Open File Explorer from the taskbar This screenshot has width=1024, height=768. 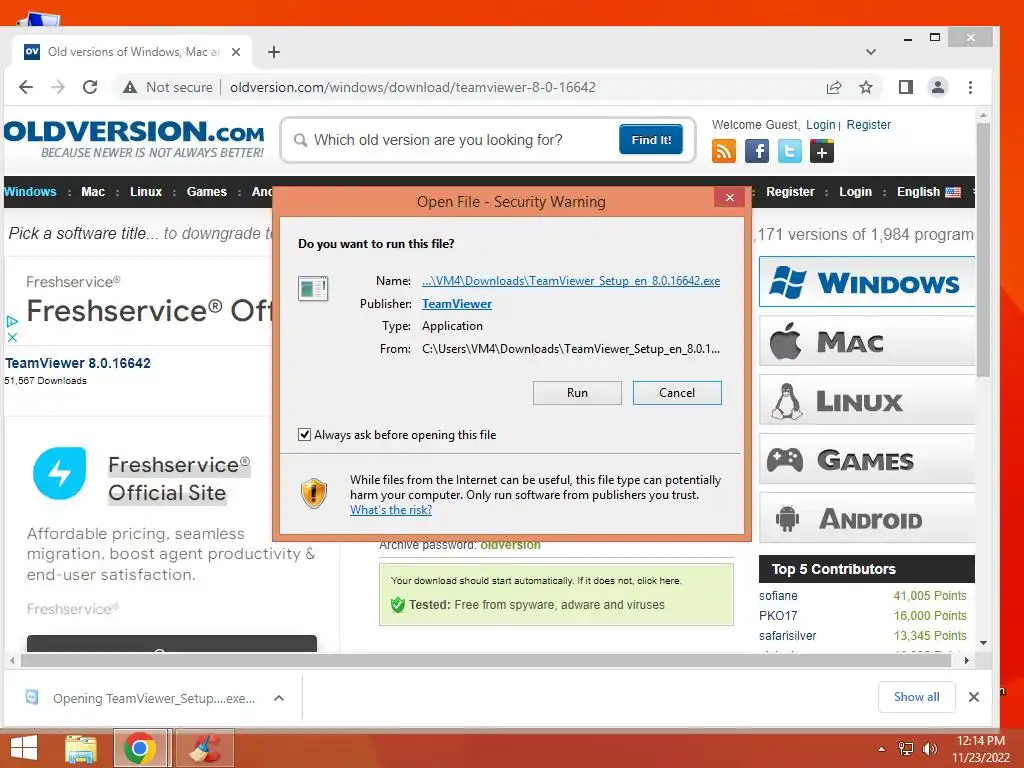click(81, 748)
